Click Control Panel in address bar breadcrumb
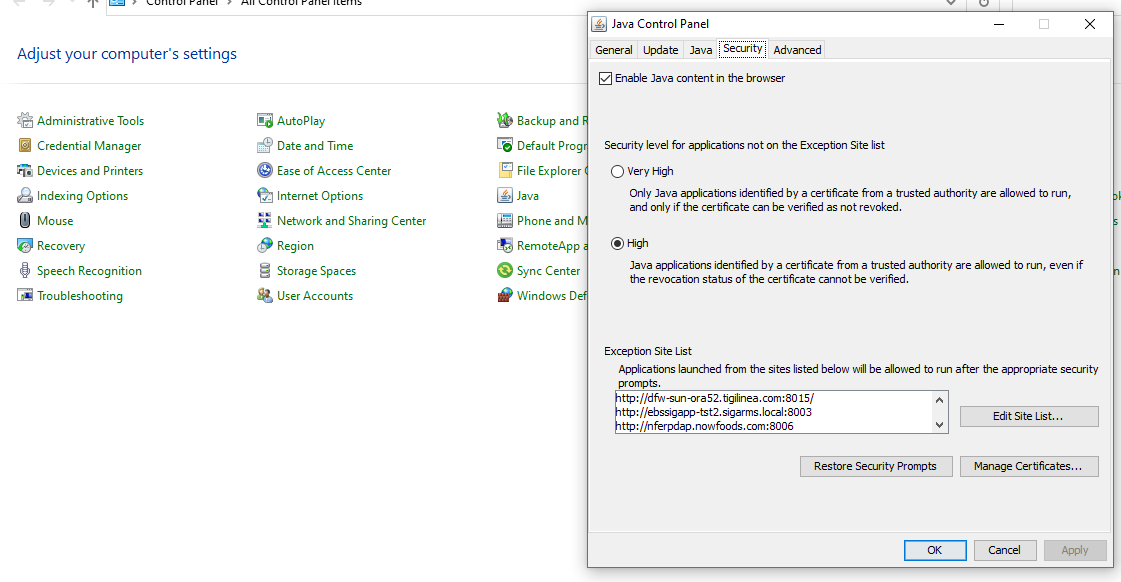The width and height of the screenshot is (1121, 582). (x=182, y=3)
